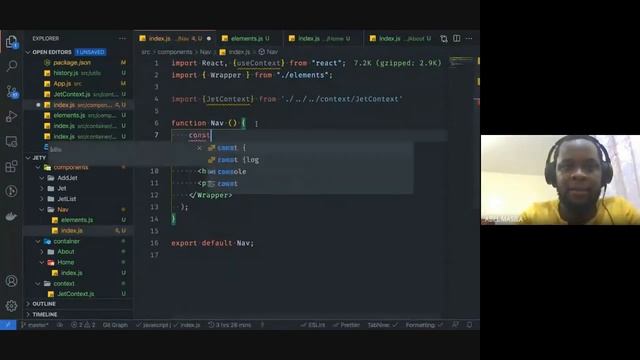This screenshot has height=360, width=640.
Task: Click the sync icon next to master branch
Action: pos(60,325)
